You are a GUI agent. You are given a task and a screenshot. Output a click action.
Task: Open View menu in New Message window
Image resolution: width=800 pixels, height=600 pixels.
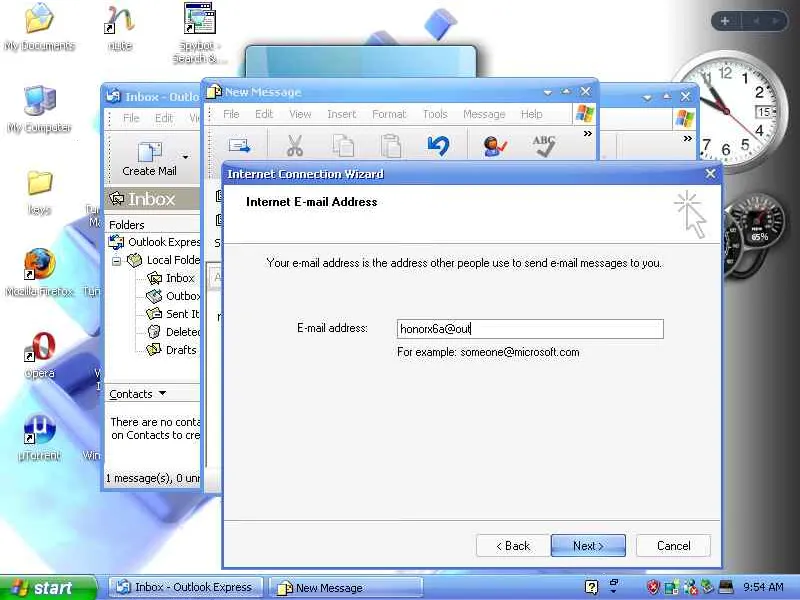300,114
